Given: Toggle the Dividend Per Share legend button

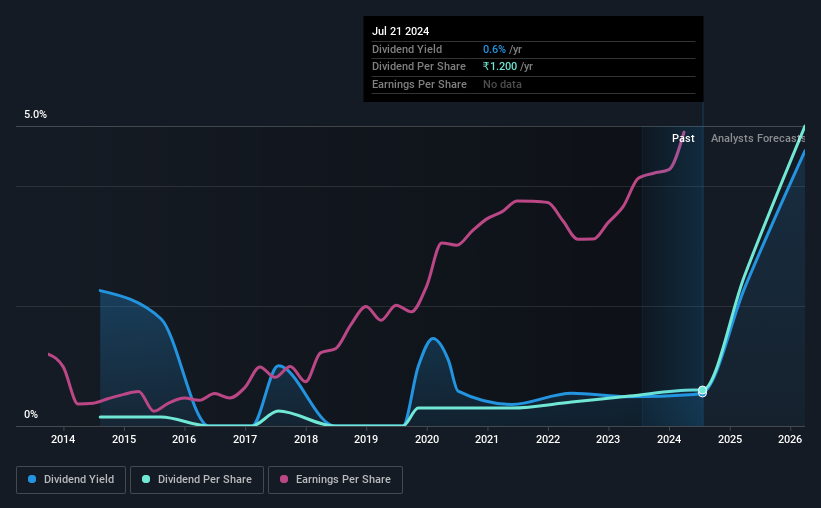Looking at the screenshot, I should click(197, 480).
